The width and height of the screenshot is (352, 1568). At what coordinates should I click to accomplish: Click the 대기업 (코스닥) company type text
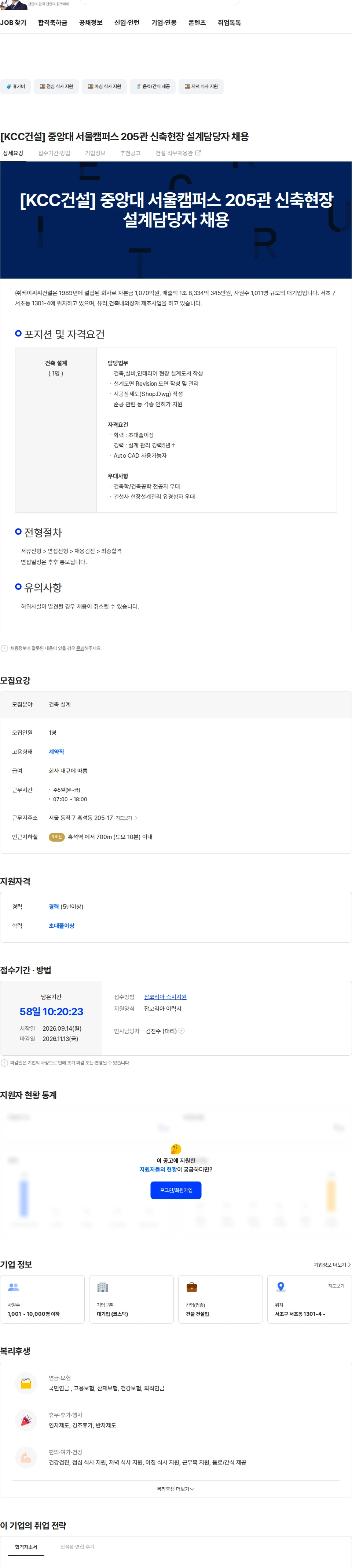click(x=113, y=1314)
